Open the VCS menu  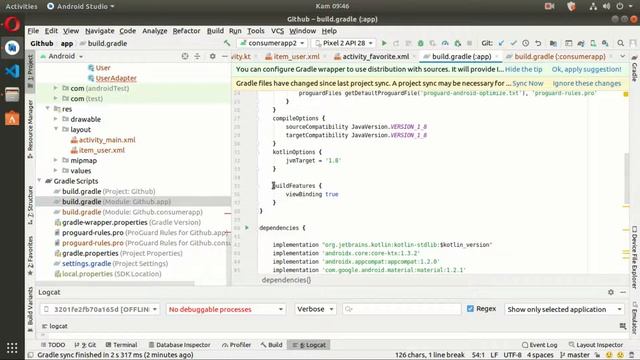(277, 31)
